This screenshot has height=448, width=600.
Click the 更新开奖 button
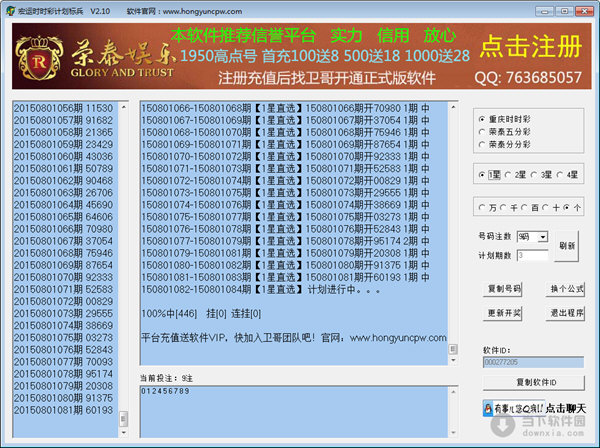(504, 313)
